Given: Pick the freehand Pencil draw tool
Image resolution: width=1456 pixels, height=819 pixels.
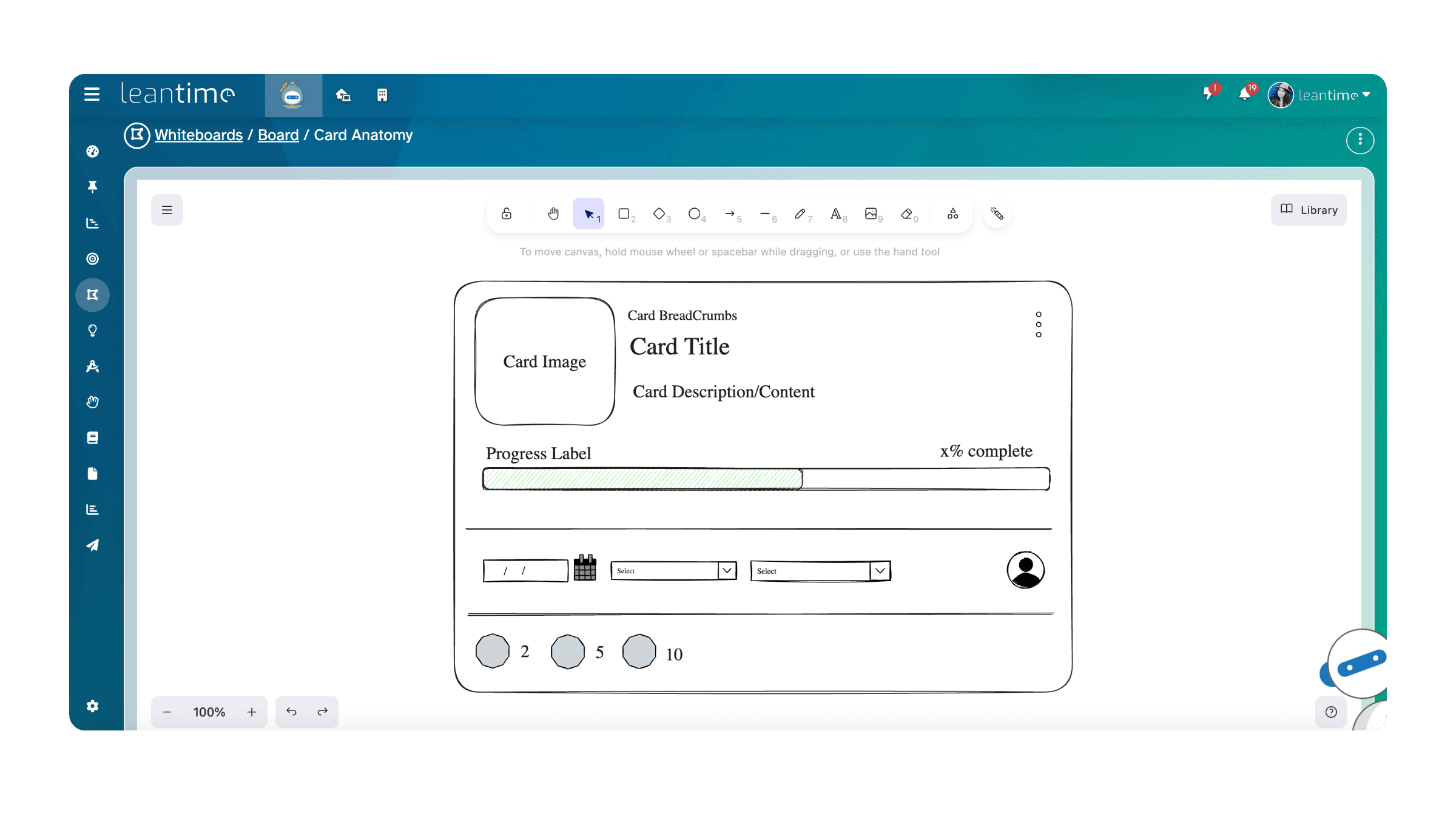Looking at the screenshot, I should click(x=800, y=214).
